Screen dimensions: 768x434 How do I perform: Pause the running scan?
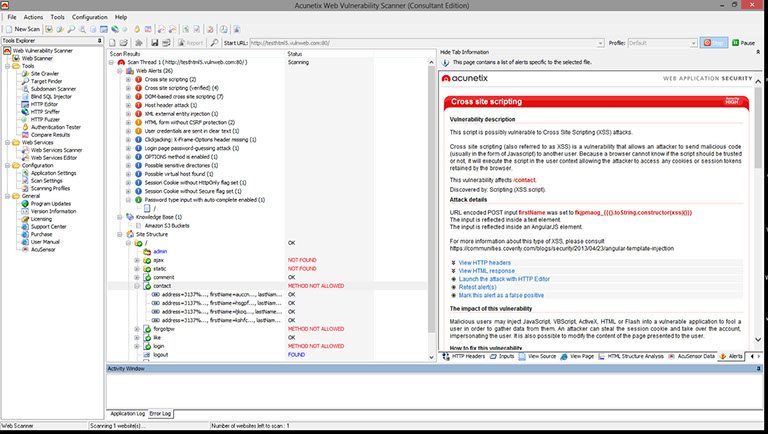(744, 43)
